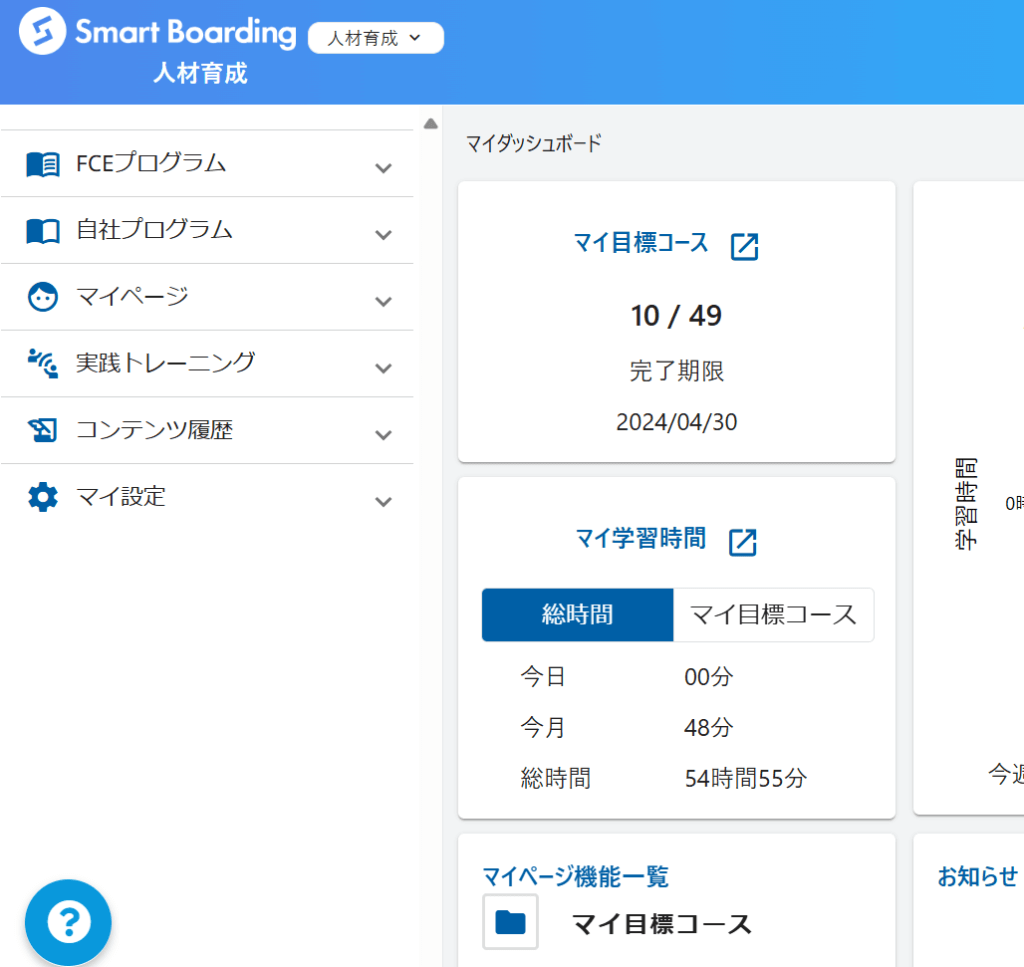Open the マイページ menu entry
This screenshot has width=1024, height=967.
[130, 297]
